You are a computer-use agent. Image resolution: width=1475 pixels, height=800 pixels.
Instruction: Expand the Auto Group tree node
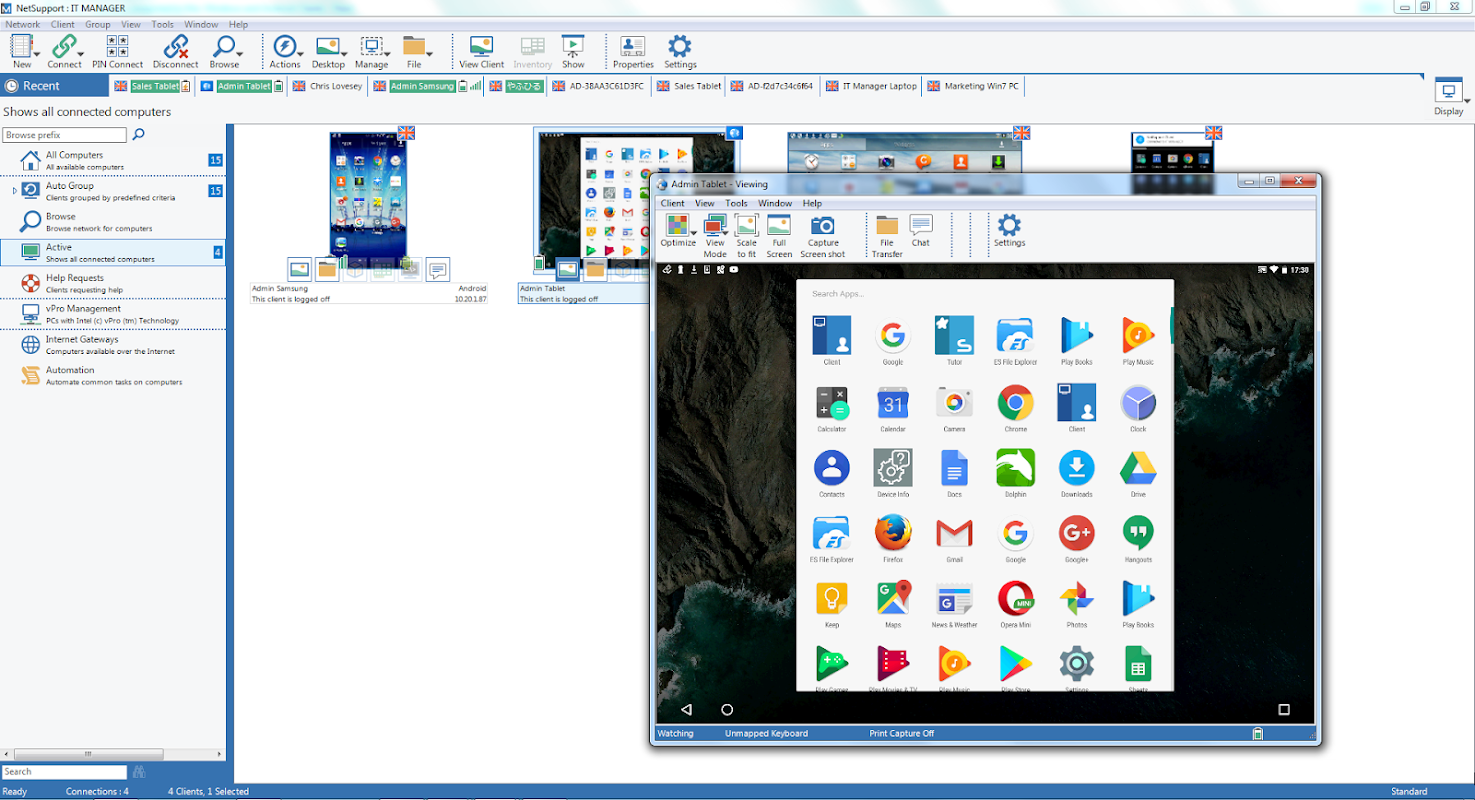(x=14, y=190)
